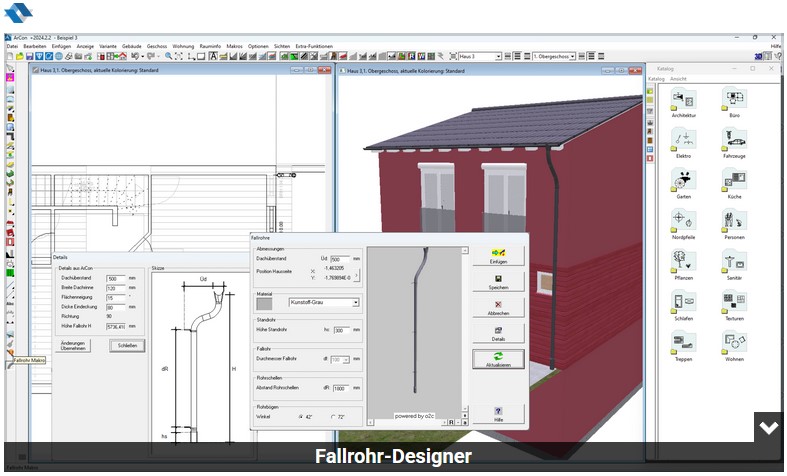
Task: Open the Sichten menu
Action: (282, 46)
